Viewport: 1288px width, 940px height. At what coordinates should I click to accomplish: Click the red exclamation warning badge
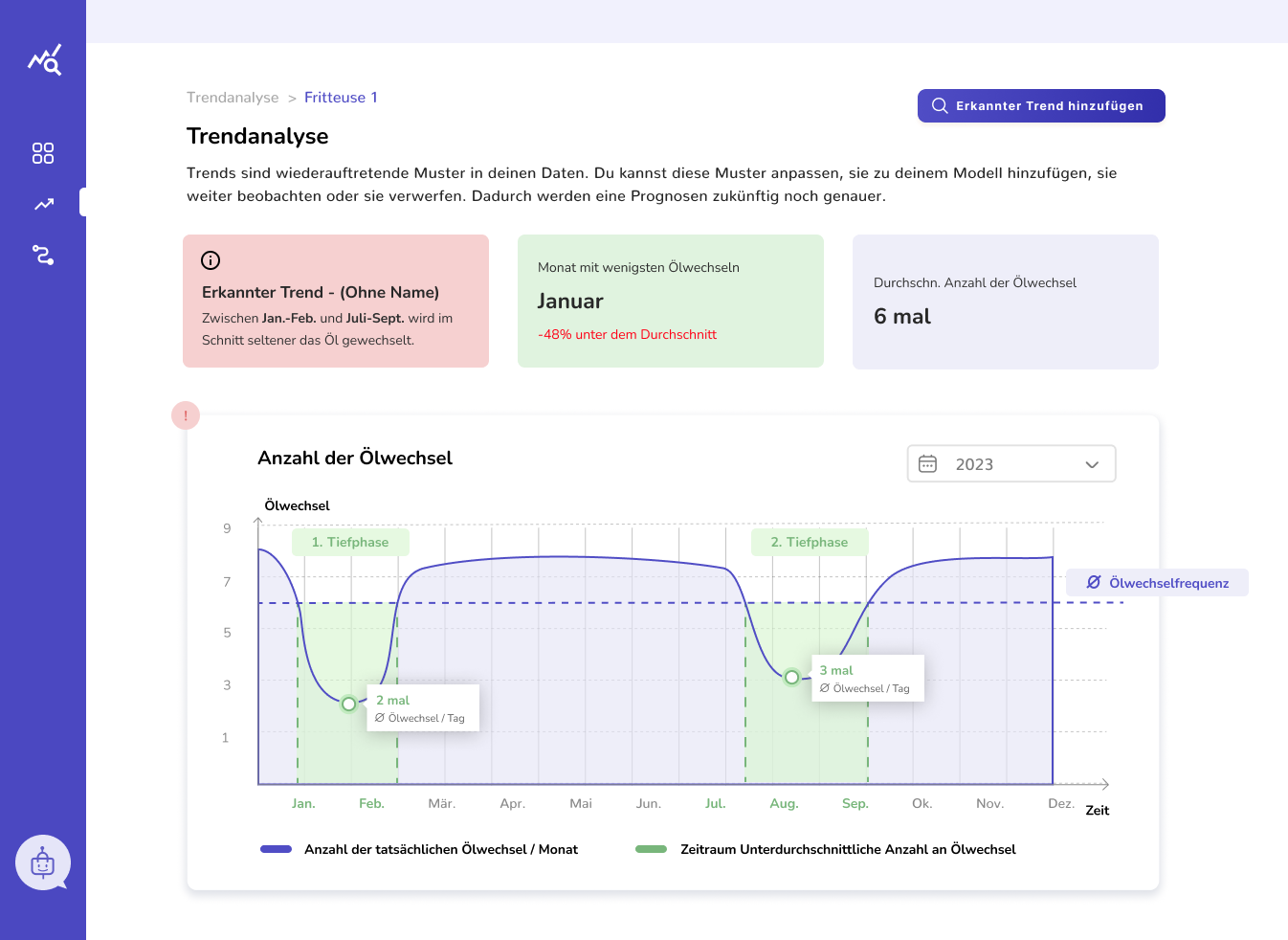point(186,415)
